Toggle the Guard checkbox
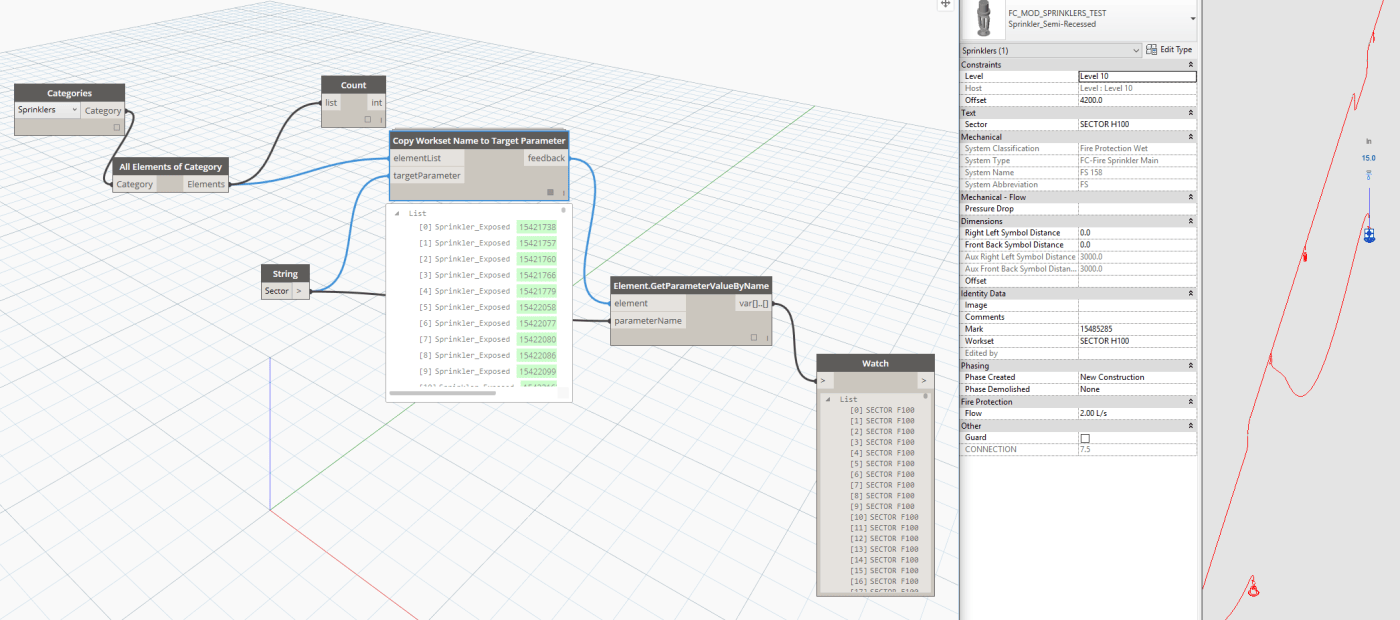The width and height of the screenshot is (1400, 620). coord(1085,437)
